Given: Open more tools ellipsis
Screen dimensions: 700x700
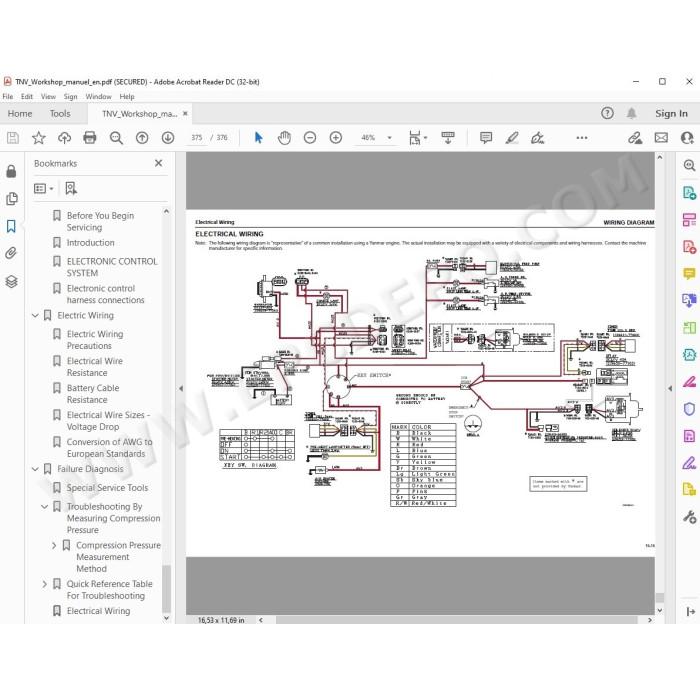Looking at the screenshot, I should pyautogui.click(x=582, y=138).
